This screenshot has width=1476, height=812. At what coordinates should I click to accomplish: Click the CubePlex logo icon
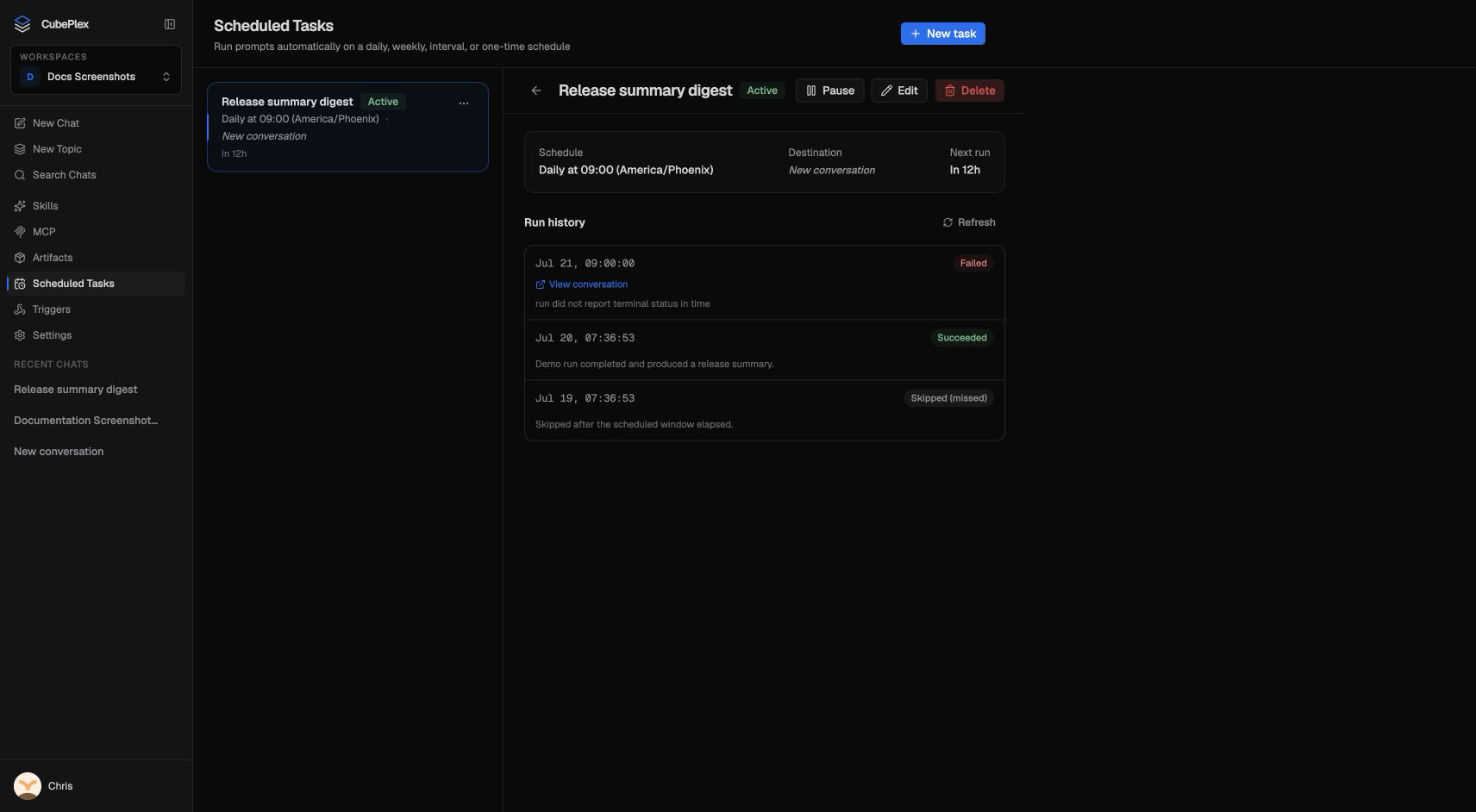point(22,24)
